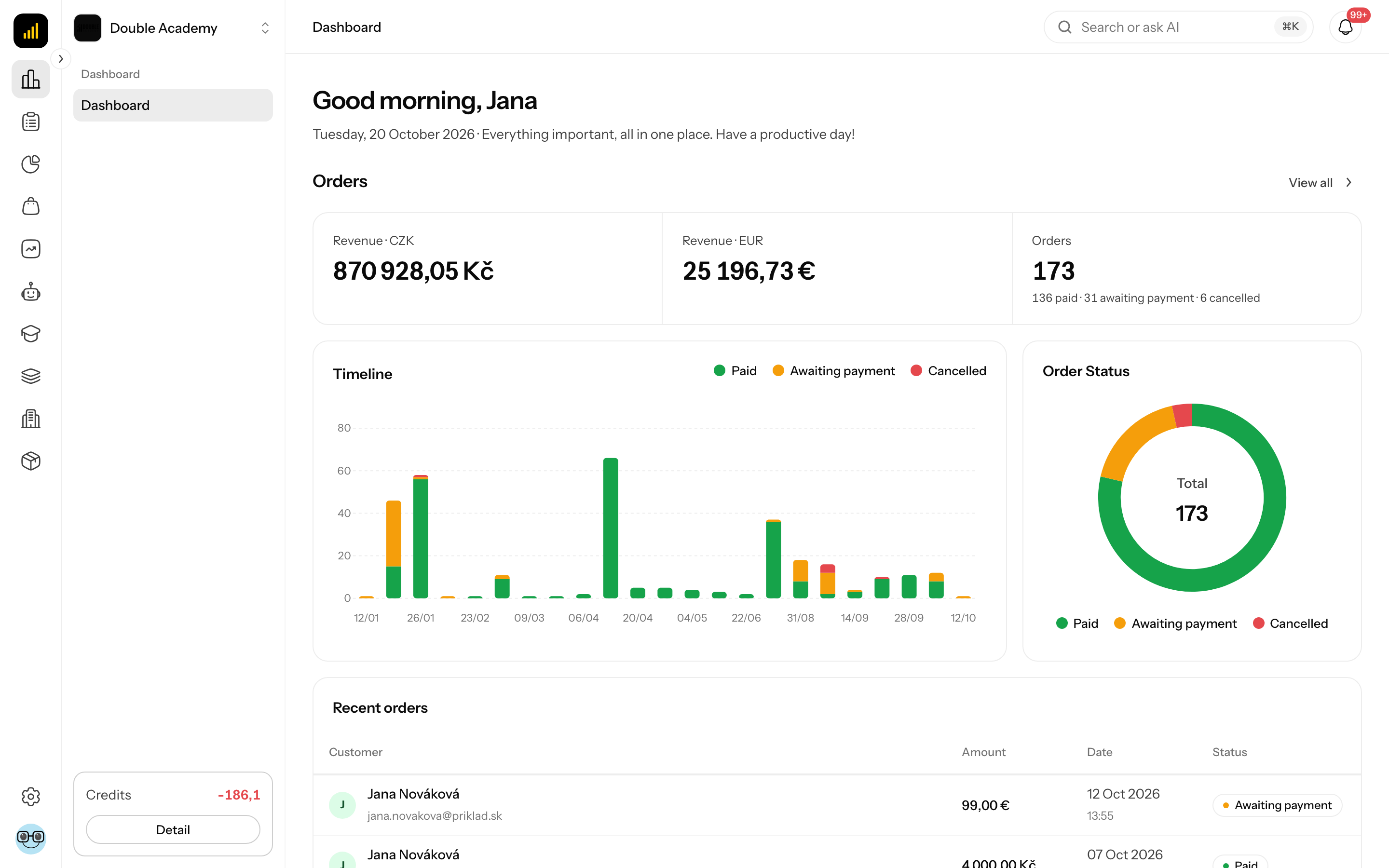
Task: Open the user avatar with glasses
Action: pos(30,839)
